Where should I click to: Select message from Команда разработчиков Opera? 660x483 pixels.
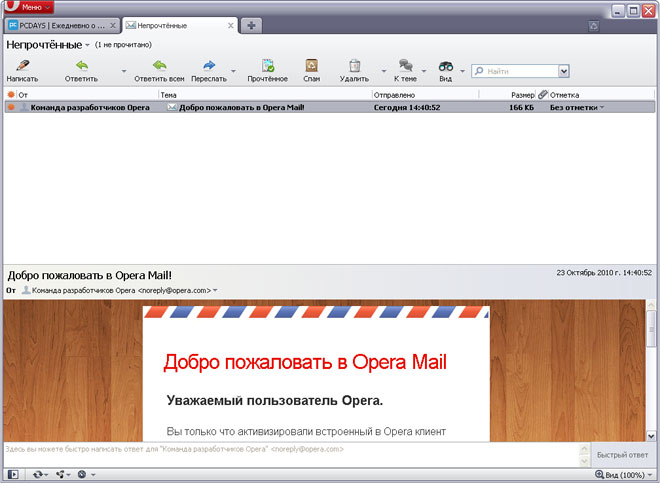coord(90,107)
